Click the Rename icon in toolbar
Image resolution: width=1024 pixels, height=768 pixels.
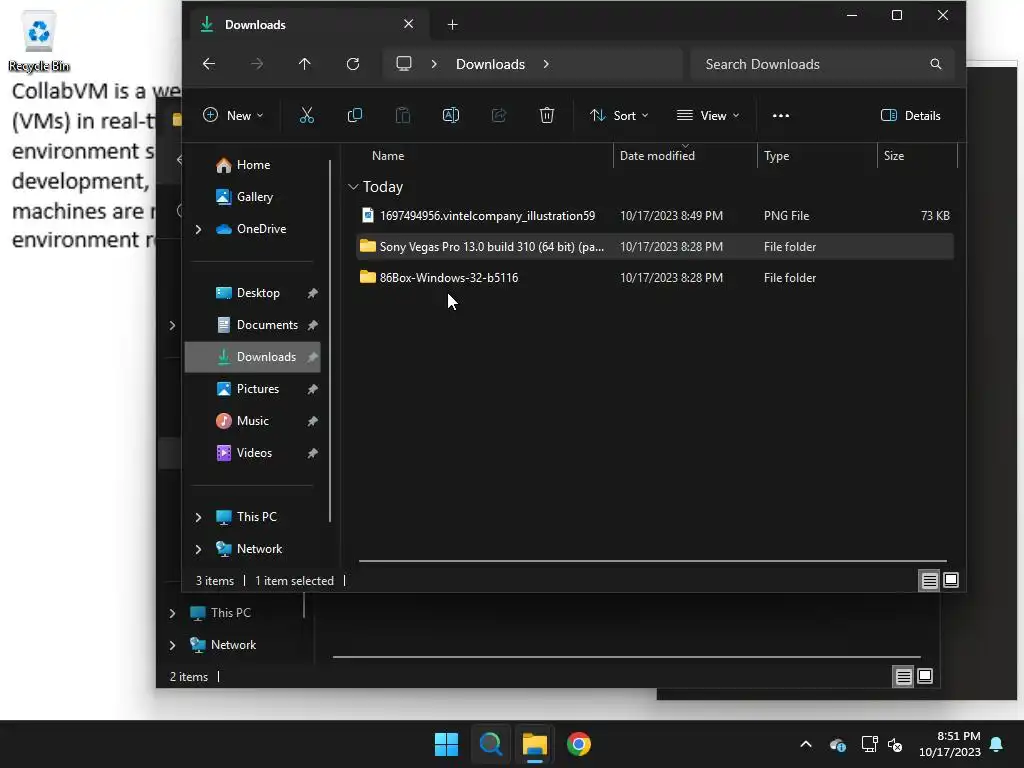[x=451, y=116]
